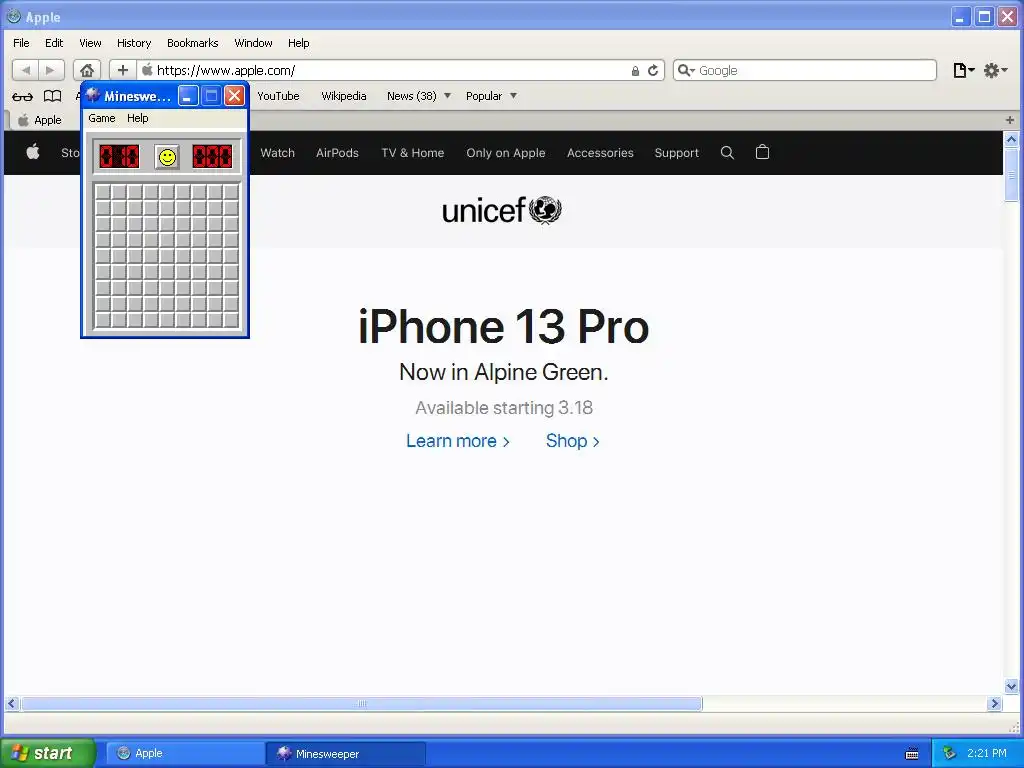The height and width of the screenshot is (768, 1024).
Task: Click the horizontal scrollbar thumb
Action: tap(362, 703)
